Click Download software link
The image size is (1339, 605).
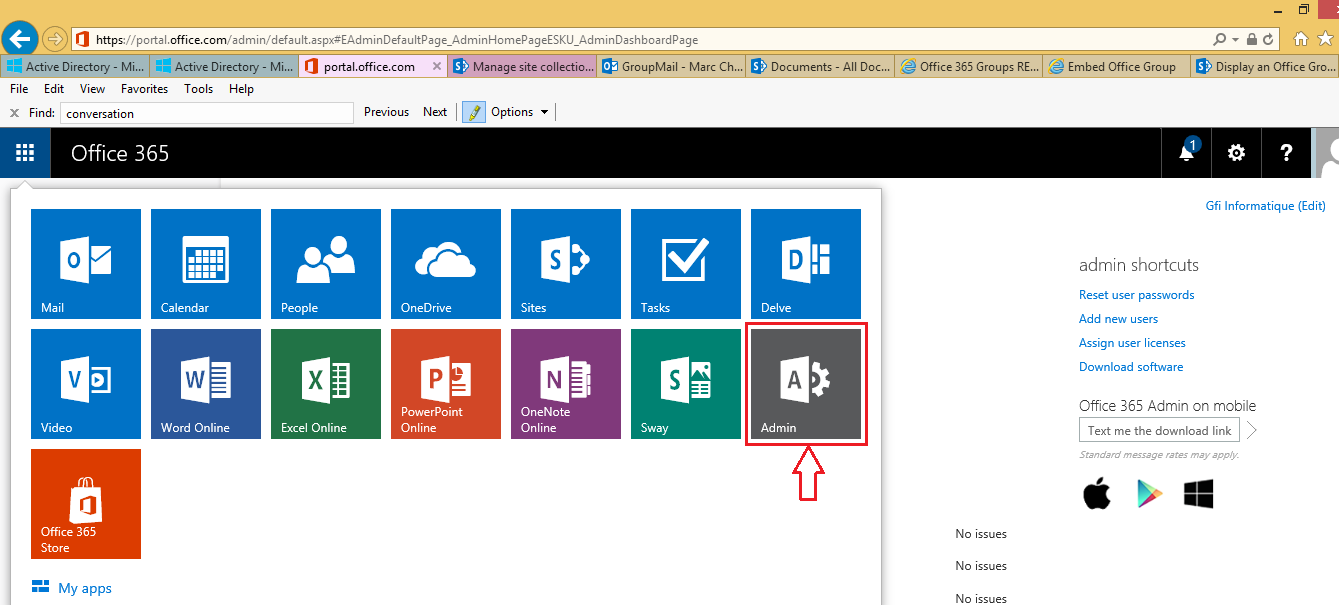click(1131, 367)
